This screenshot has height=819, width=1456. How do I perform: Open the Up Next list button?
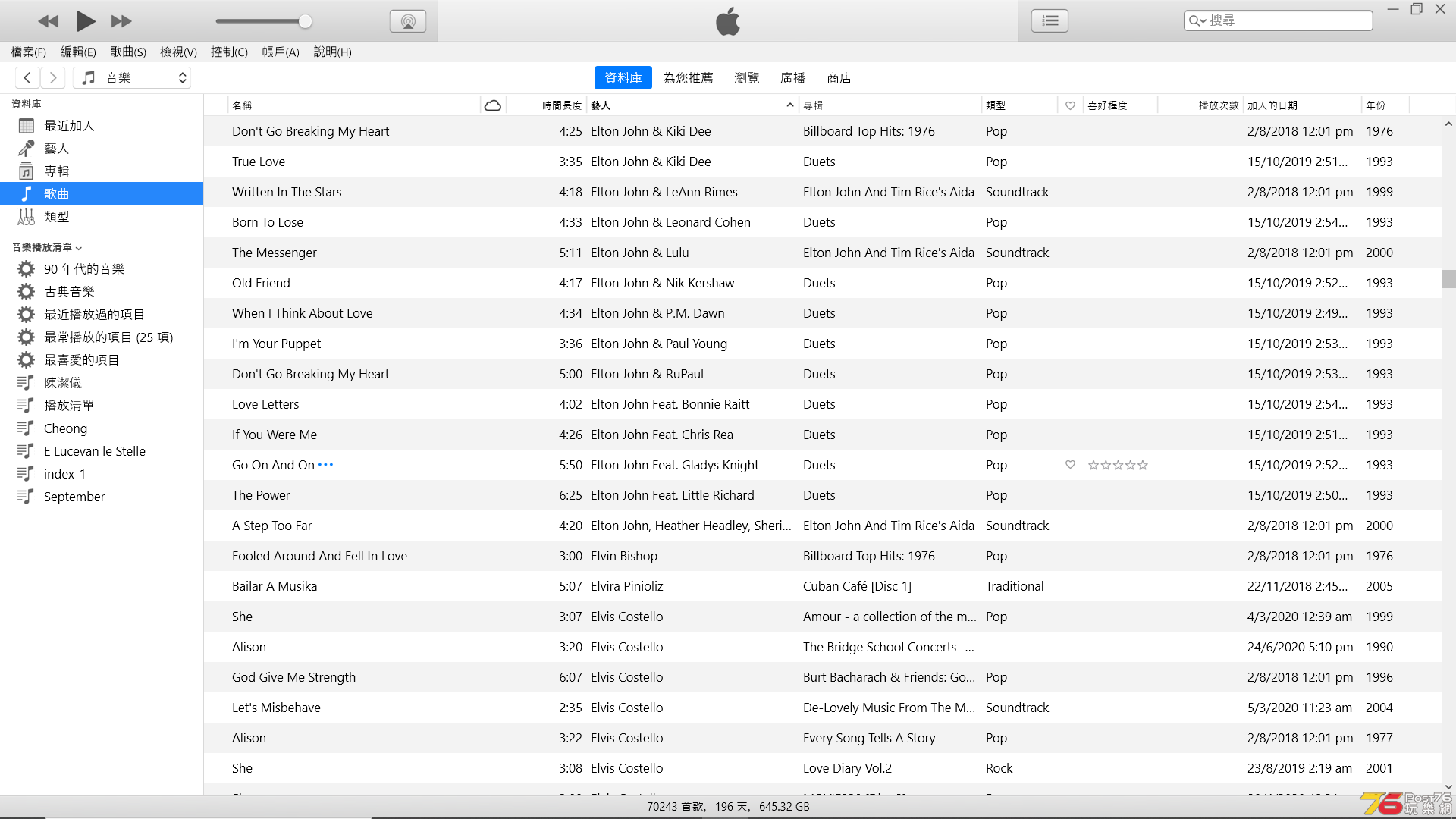(x=1050, y=21)
